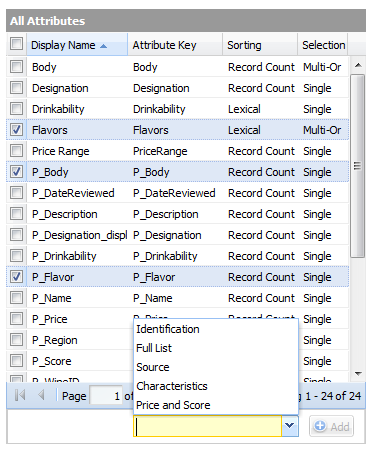Image resolution: width=370 pixels, height=455 pixels.
Task: Sort by the Attribute Key column header
Action: (x=175, y=45)
